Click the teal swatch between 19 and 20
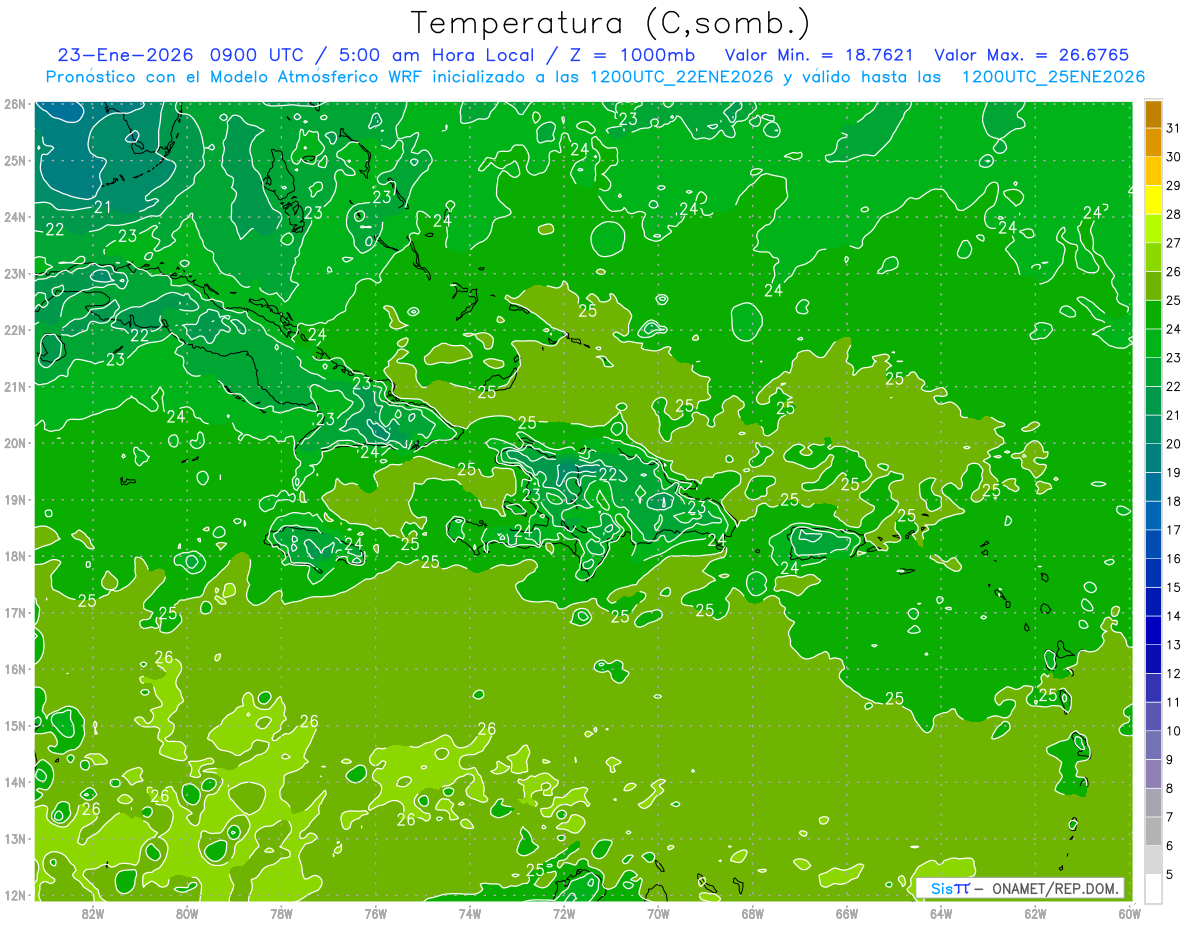 (x=1153, y=458)
